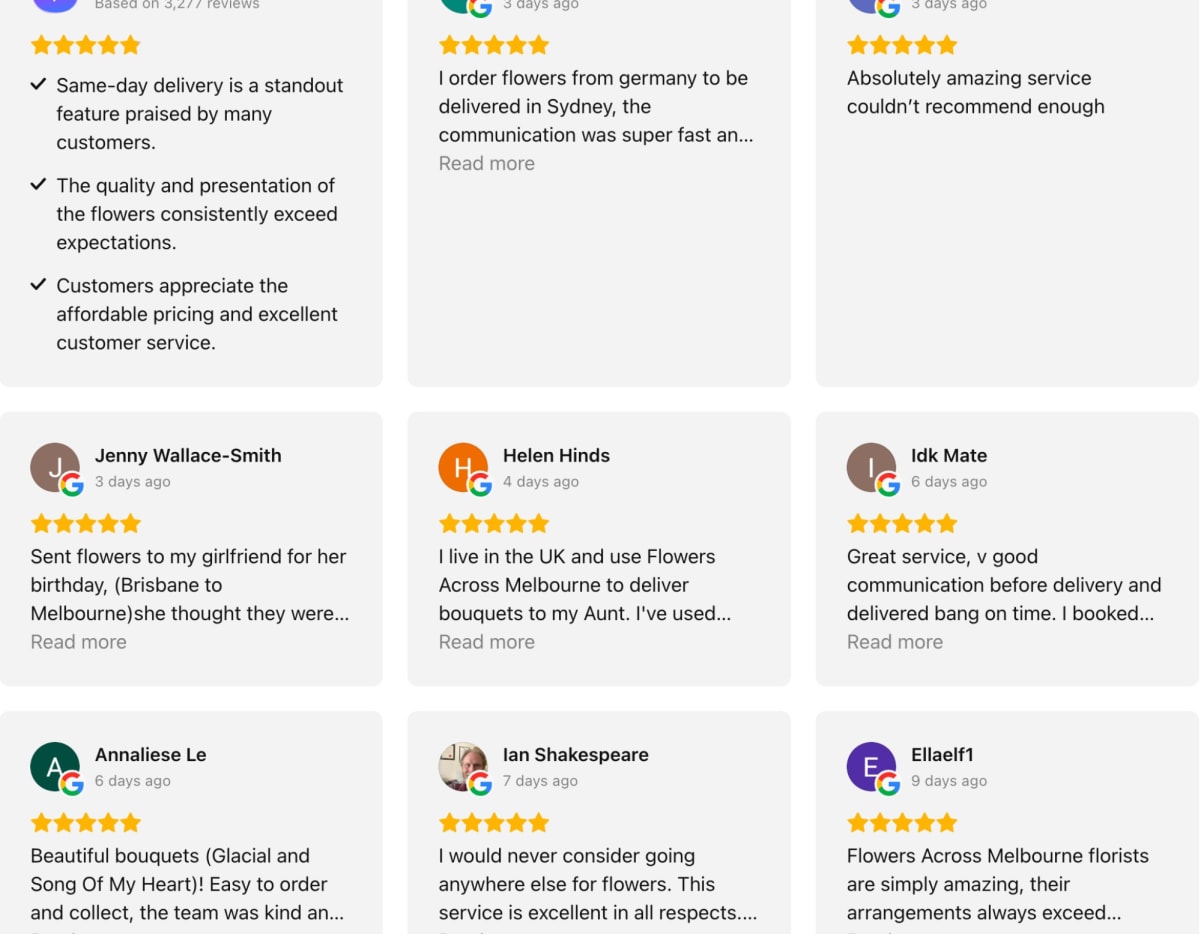Click the five-star rating under Helen Hinds
1200x934 pixels.
[493, 522]
